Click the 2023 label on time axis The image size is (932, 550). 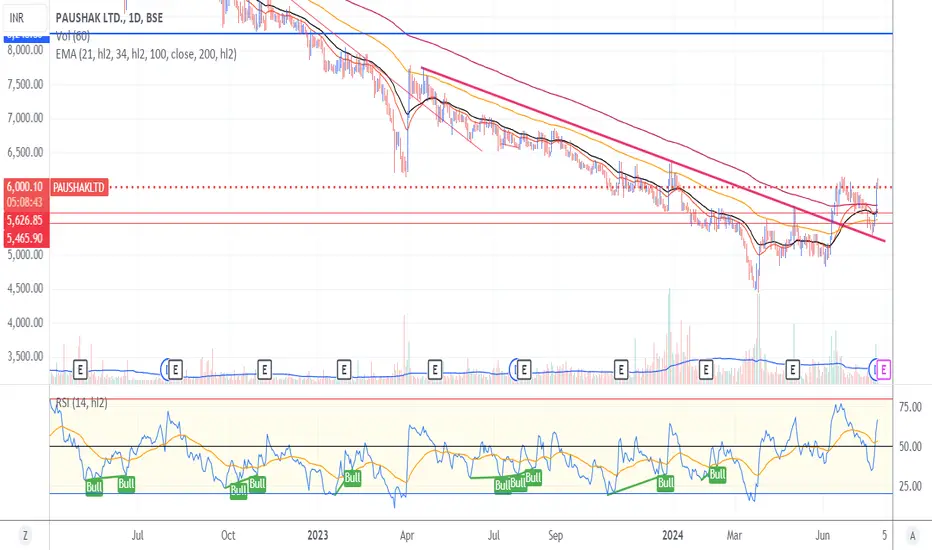pyautogui.click(x=317, y=535)
